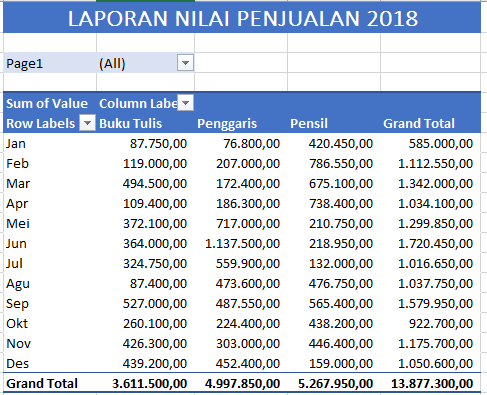Click cell value 1.579.950,00
Viewport: 487px width, 395px height.
[x=435, y=304]
